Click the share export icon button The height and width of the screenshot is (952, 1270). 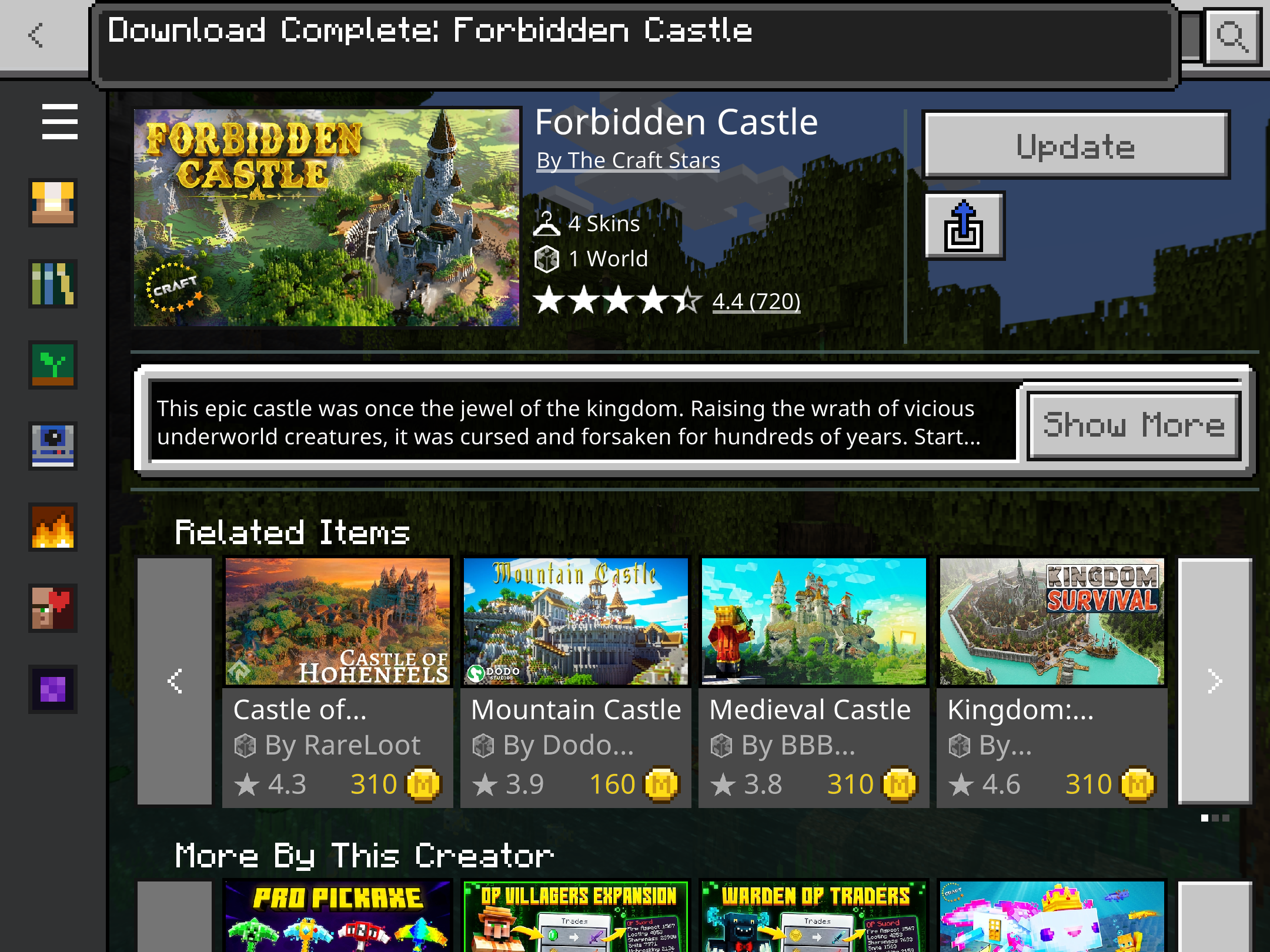[964, 226]
